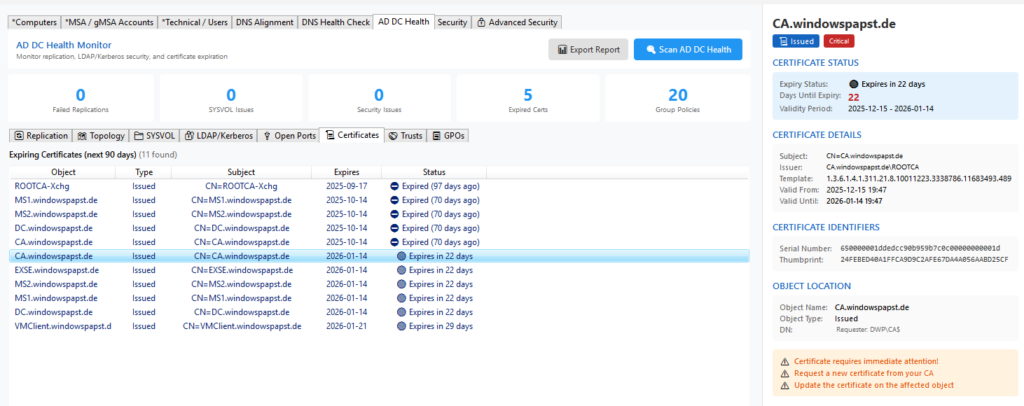
Task: Click the GPOs tab icon
Action: (x=437, y=135)
